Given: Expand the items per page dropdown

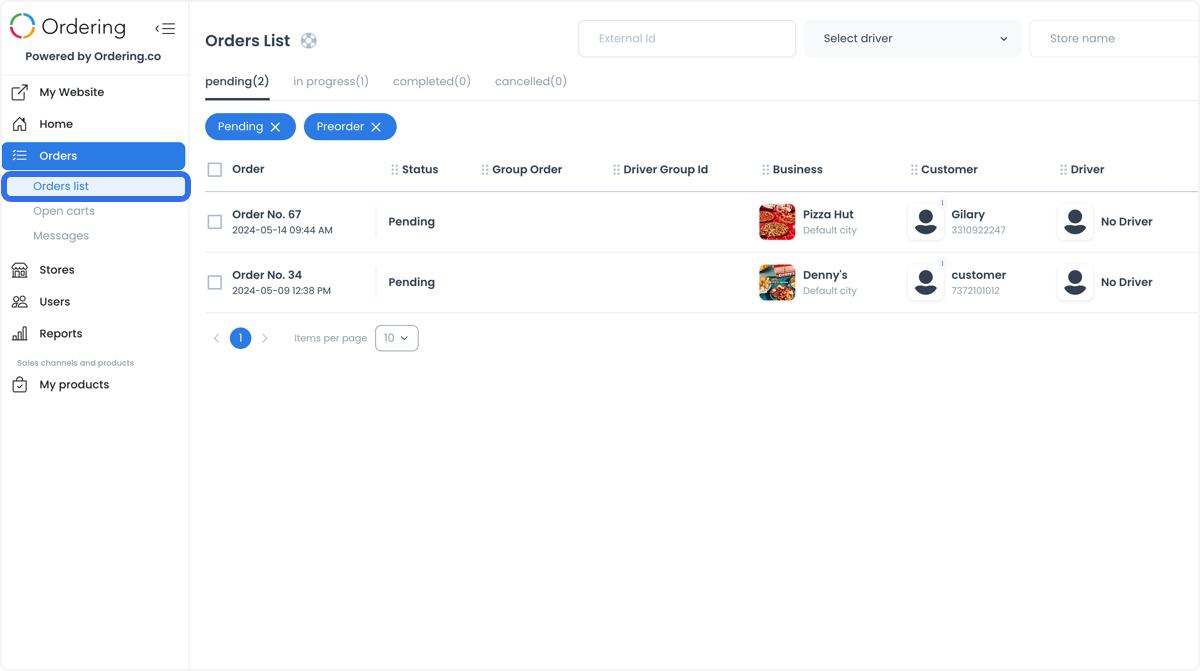Looking at the screenshot, I should [397, 338].
